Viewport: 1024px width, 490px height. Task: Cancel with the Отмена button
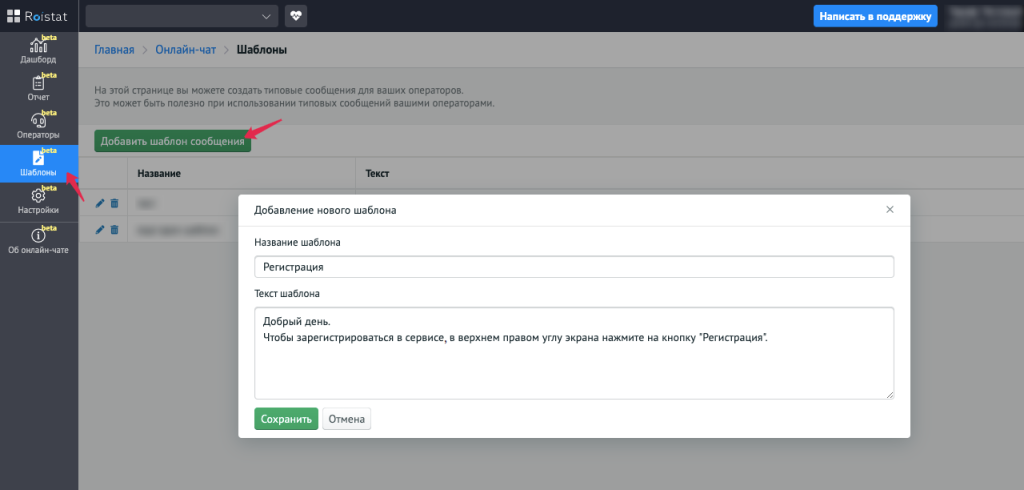coord(347,419)
